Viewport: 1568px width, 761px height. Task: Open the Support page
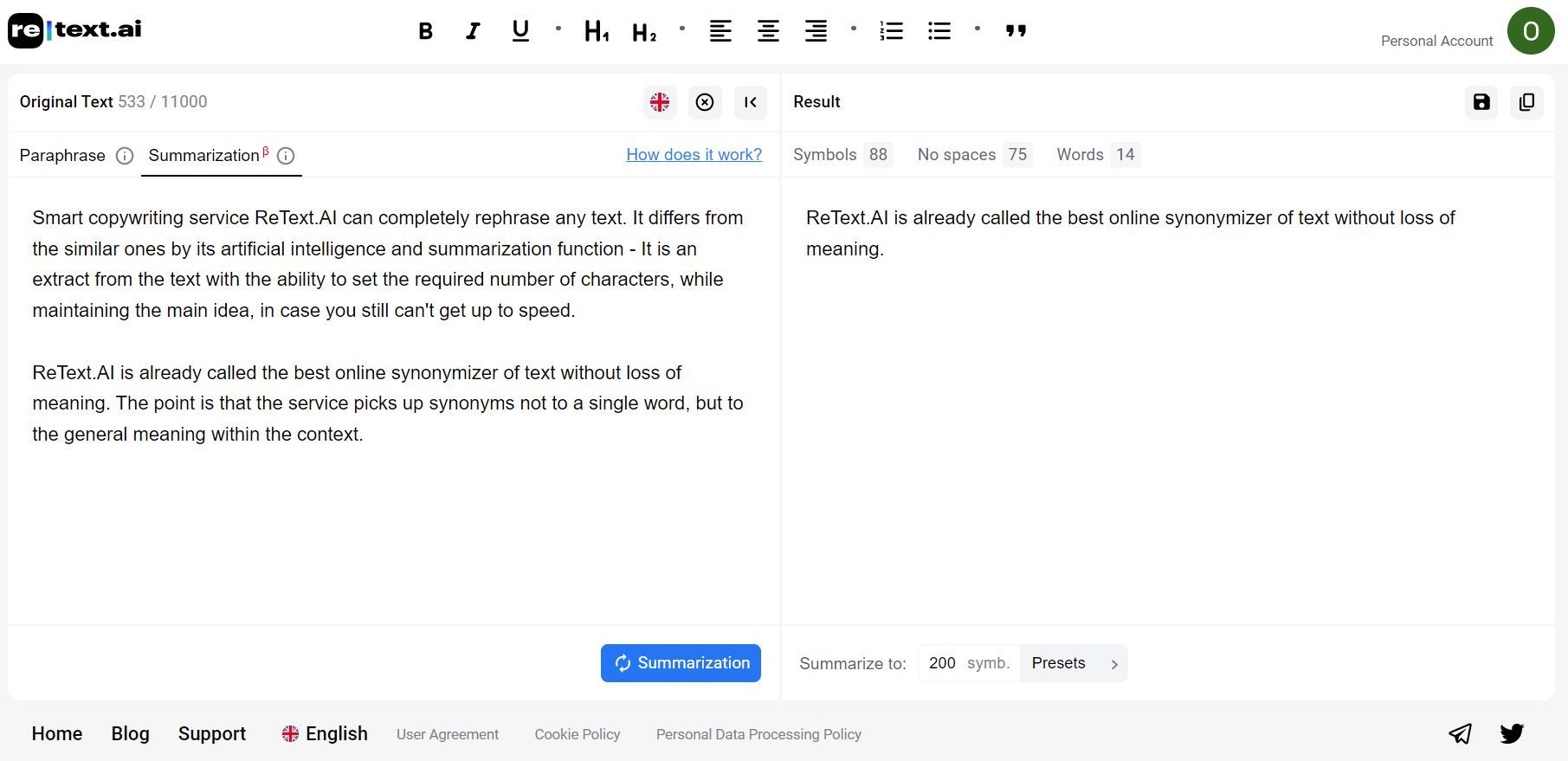pos(212,734)
